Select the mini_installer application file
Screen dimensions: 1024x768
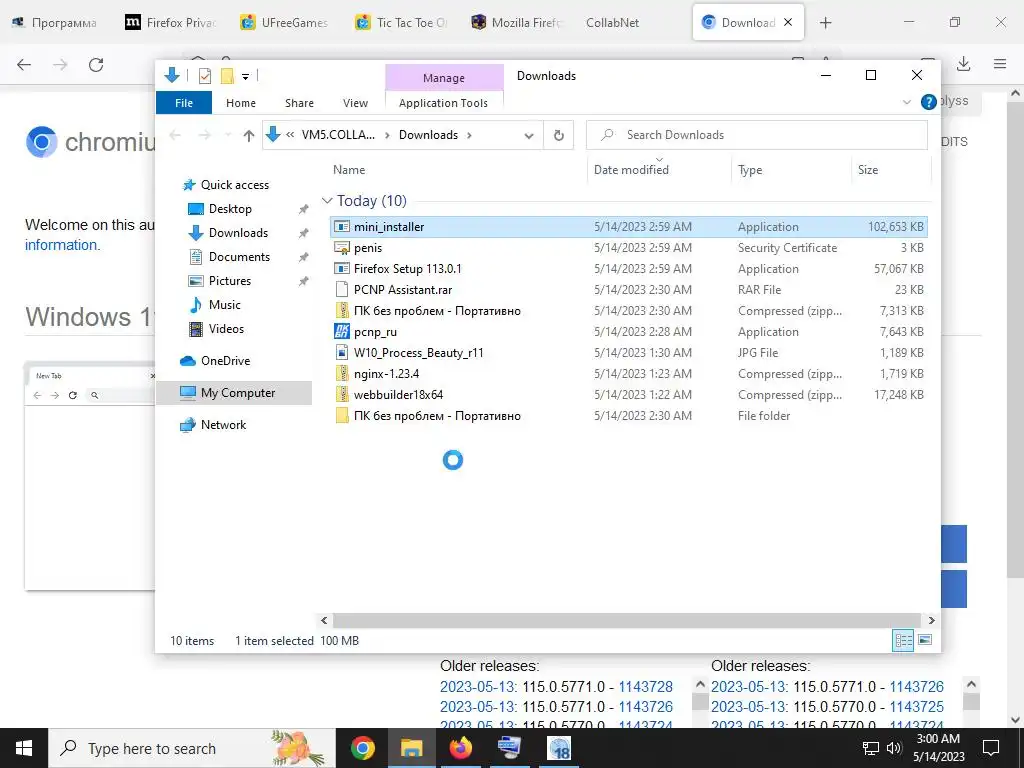pyautogui.click(x=628, y=227)
